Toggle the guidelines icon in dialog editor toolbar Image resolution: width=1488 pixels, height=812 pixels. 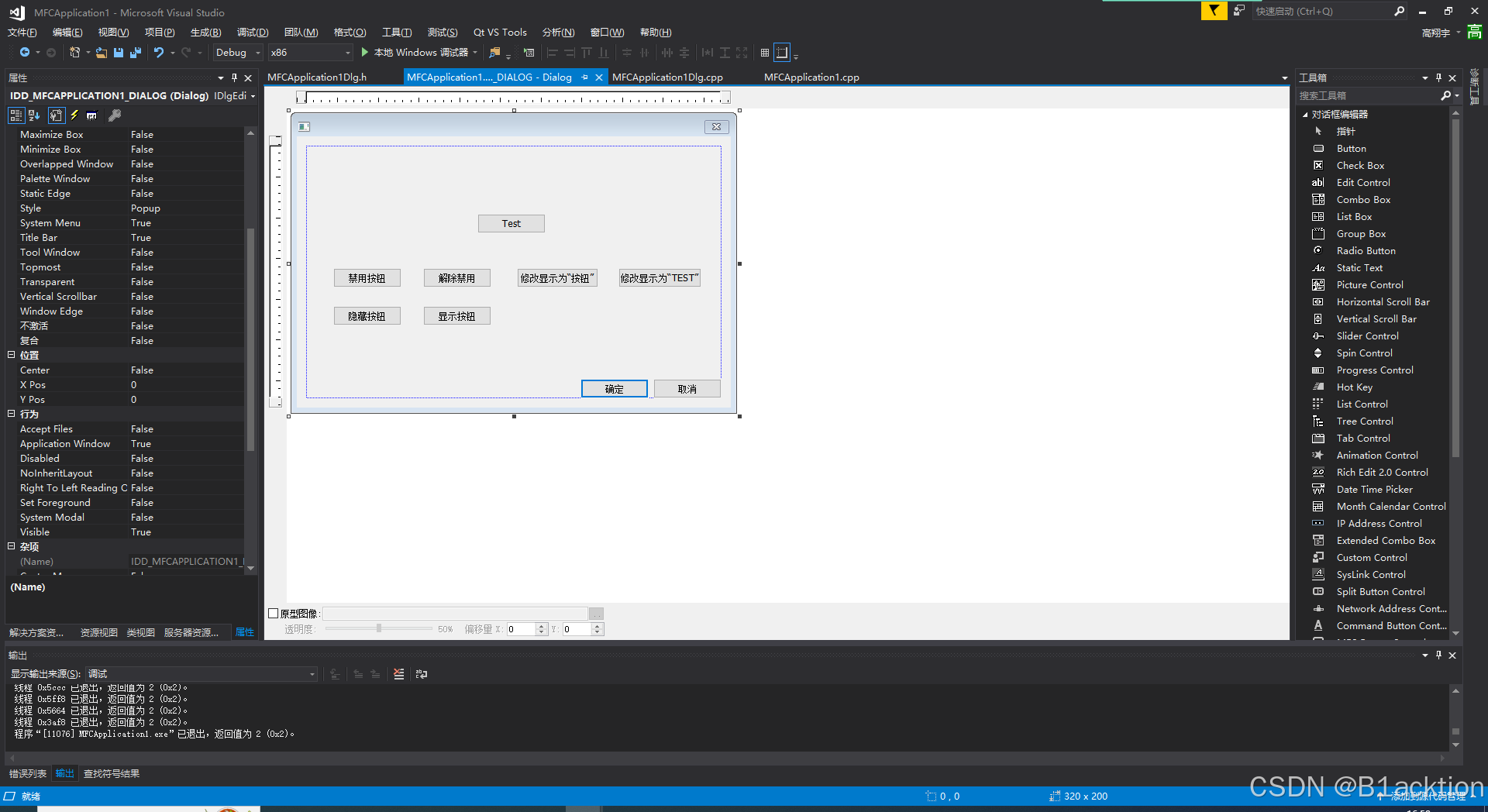point(782,53)
